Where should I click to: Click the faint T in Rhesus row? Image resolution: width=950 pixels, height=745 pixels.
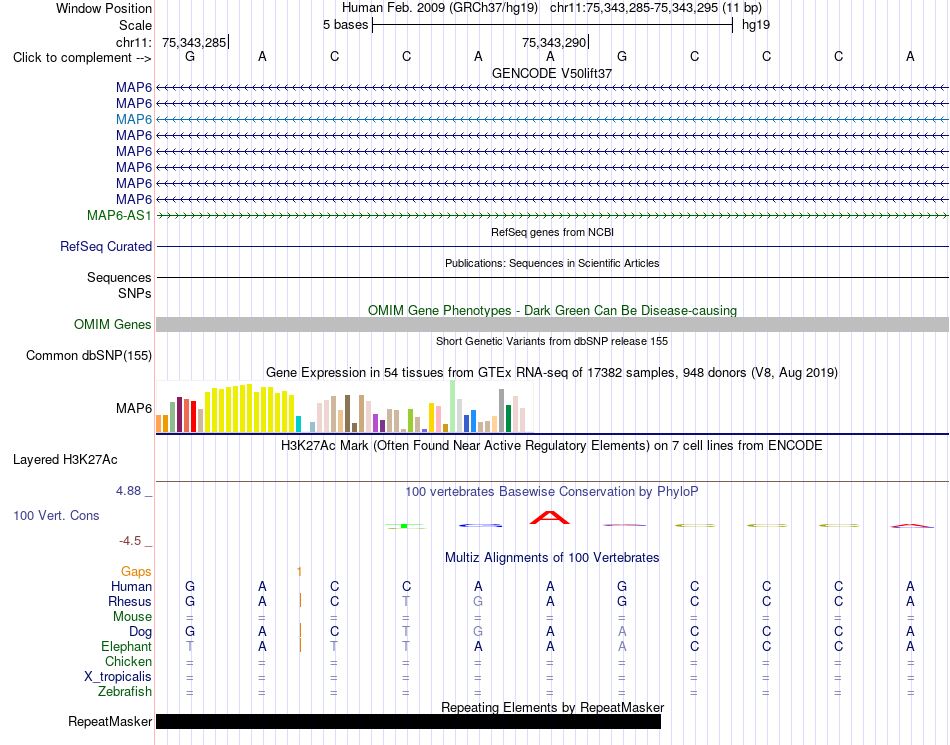point(406,601)
